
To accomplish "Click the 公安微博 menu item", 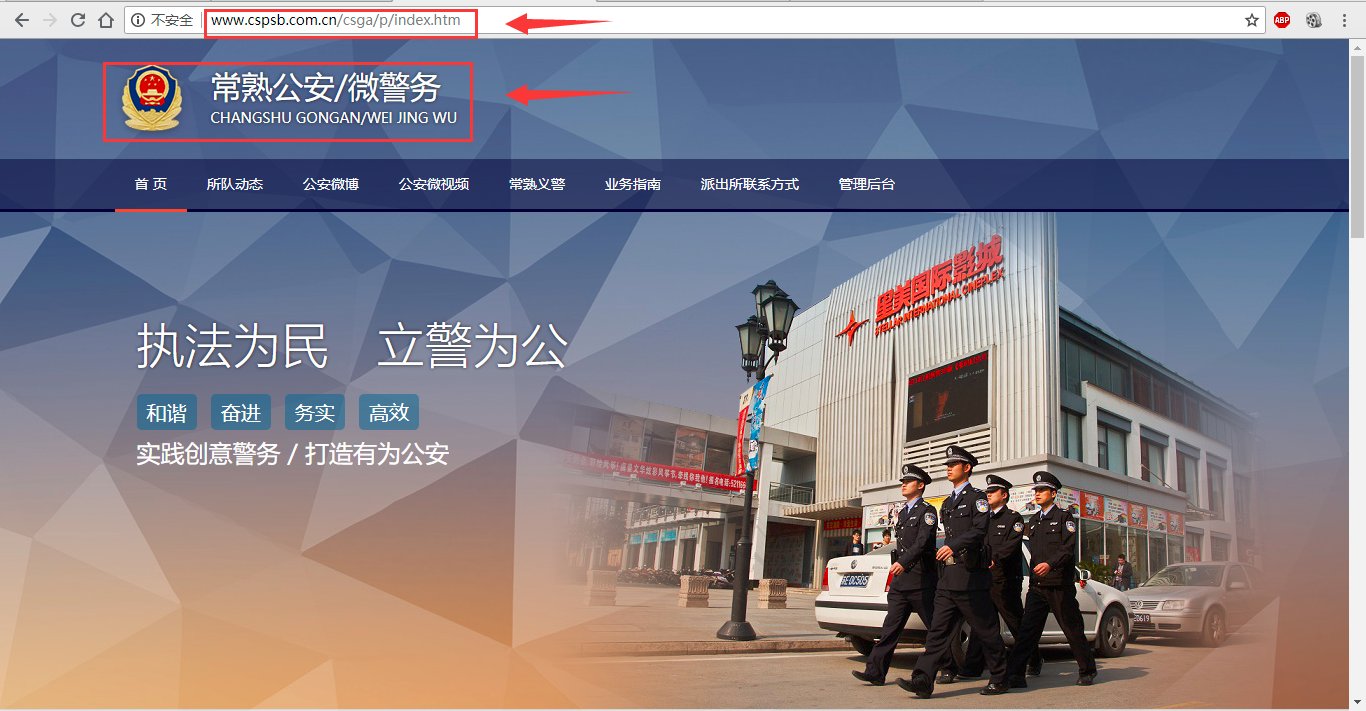I will tap(331, 184).
